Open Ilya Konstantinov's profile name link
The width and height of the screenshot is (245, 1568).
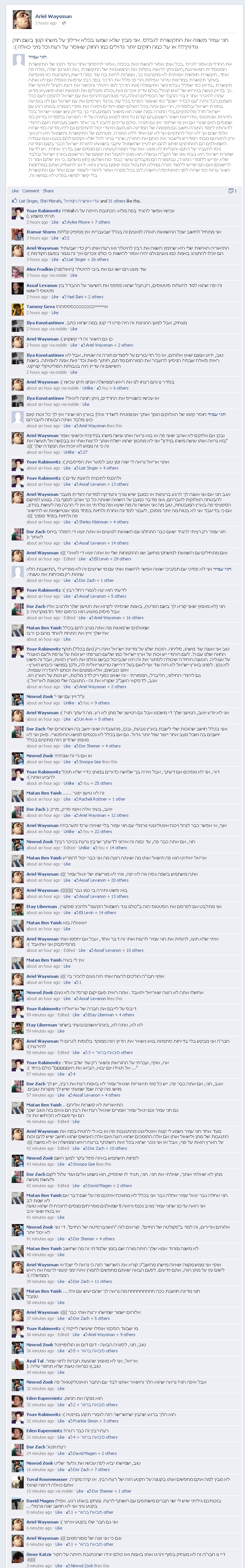point(45,322)
